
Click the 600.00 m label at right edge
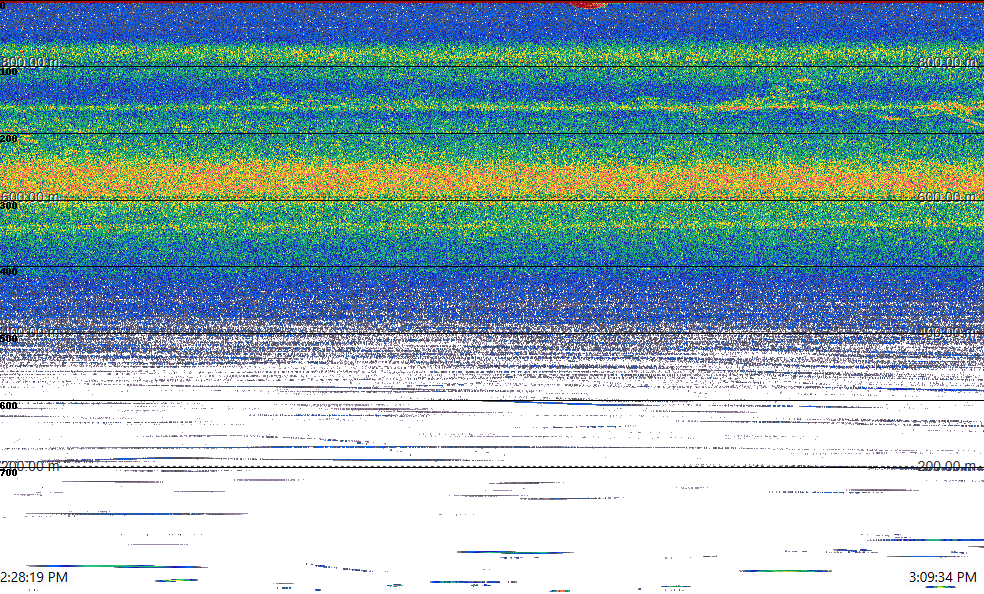[948, 196]
